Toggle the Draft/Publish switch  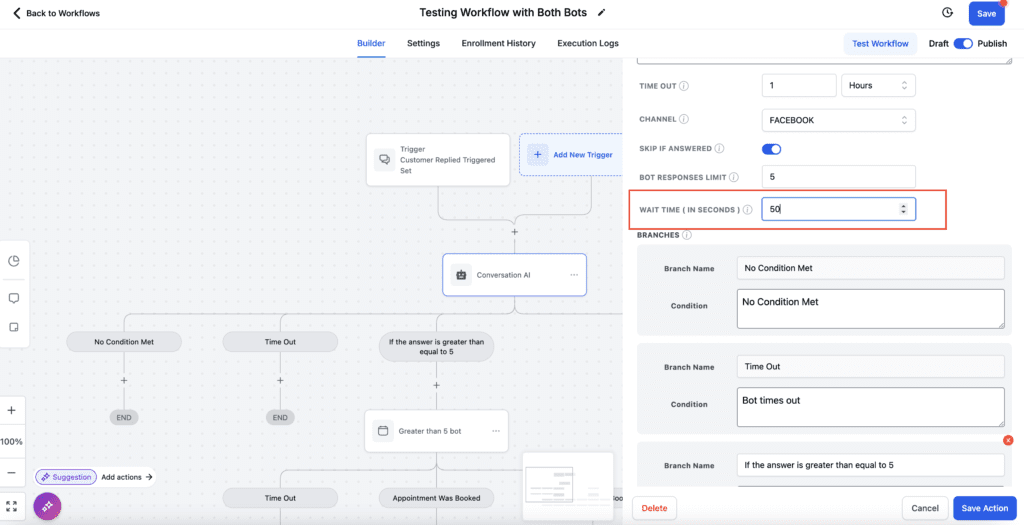[963, 44]
